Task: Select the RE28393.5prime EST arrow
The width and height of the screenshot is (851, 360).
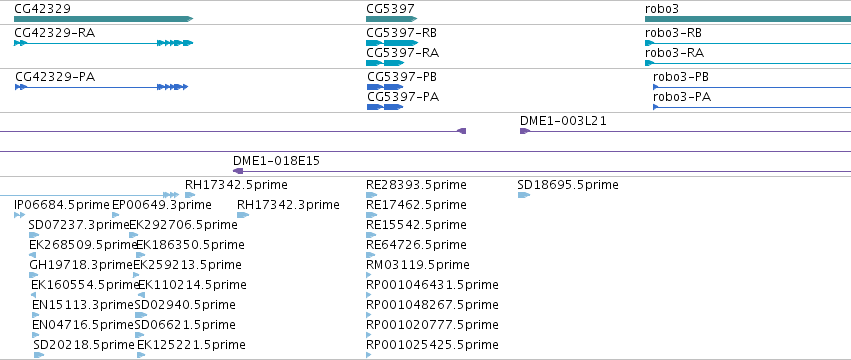Action: 372,195
